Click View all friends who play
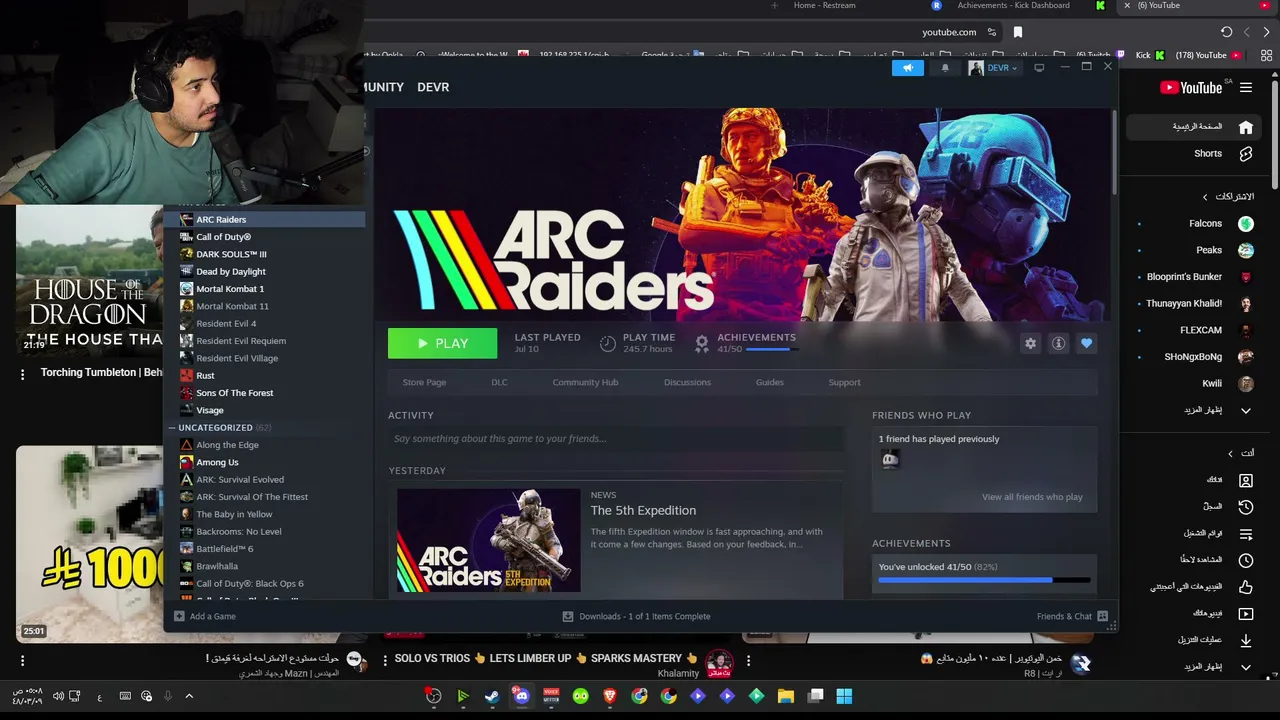This screenshot has height=720, width=1280. pos(1032,497)
